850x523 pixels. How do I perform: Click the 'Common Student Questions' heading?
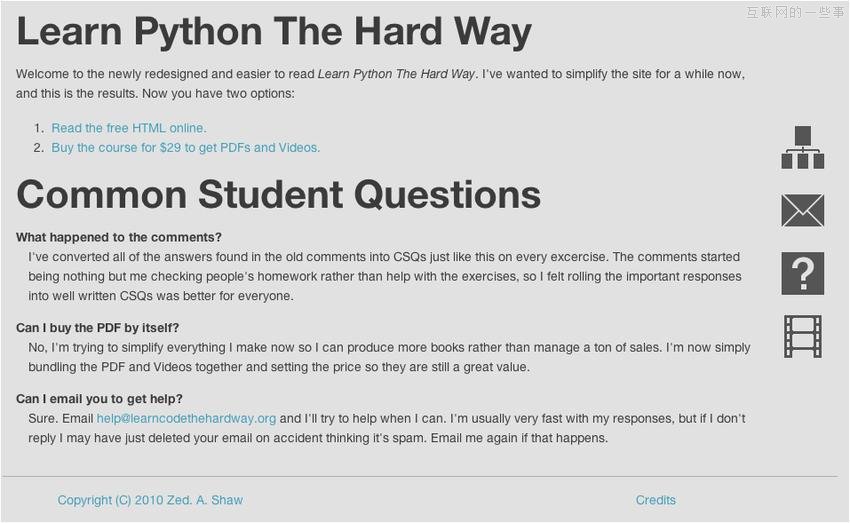pos(278,194)
